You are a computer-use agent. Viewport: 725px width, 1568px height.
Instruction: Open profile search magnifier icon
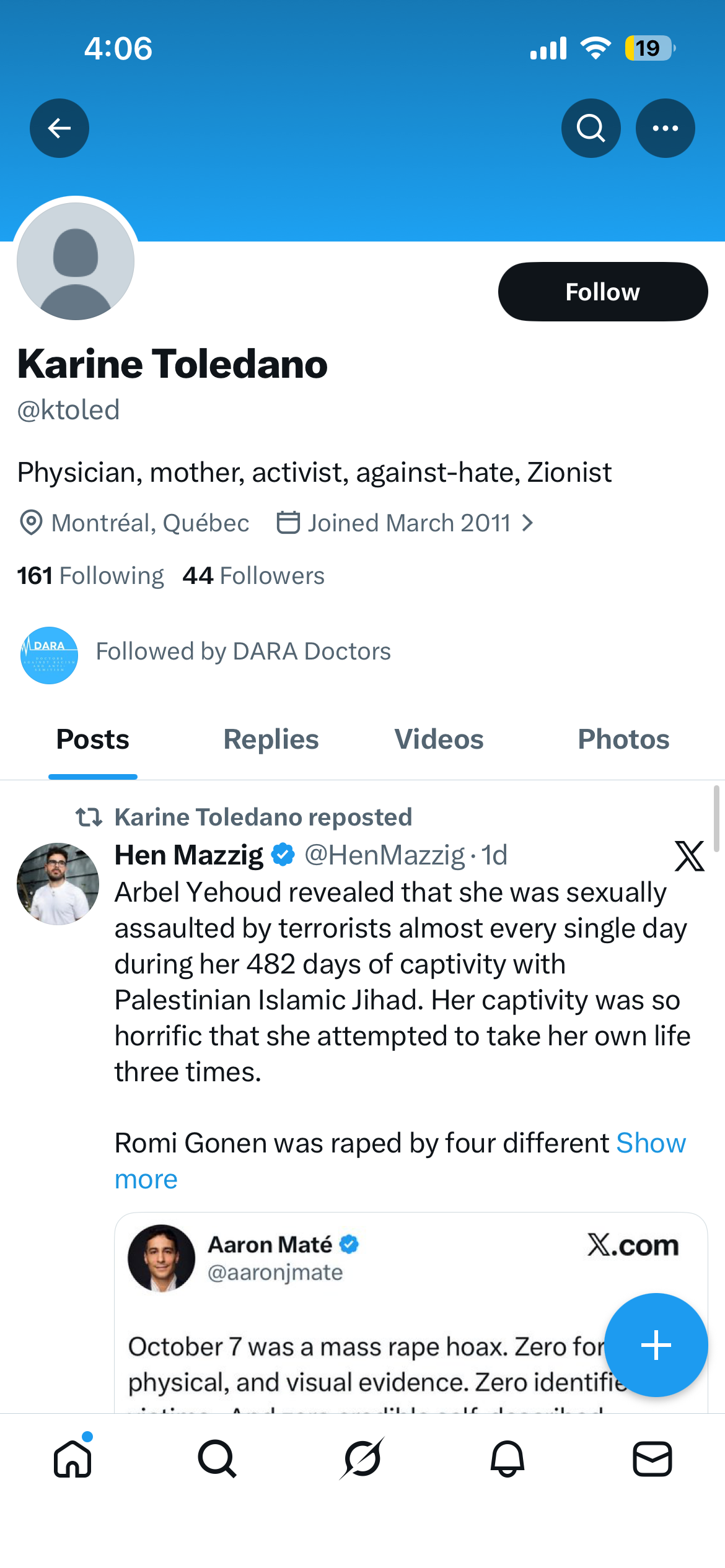click(591, 128)
